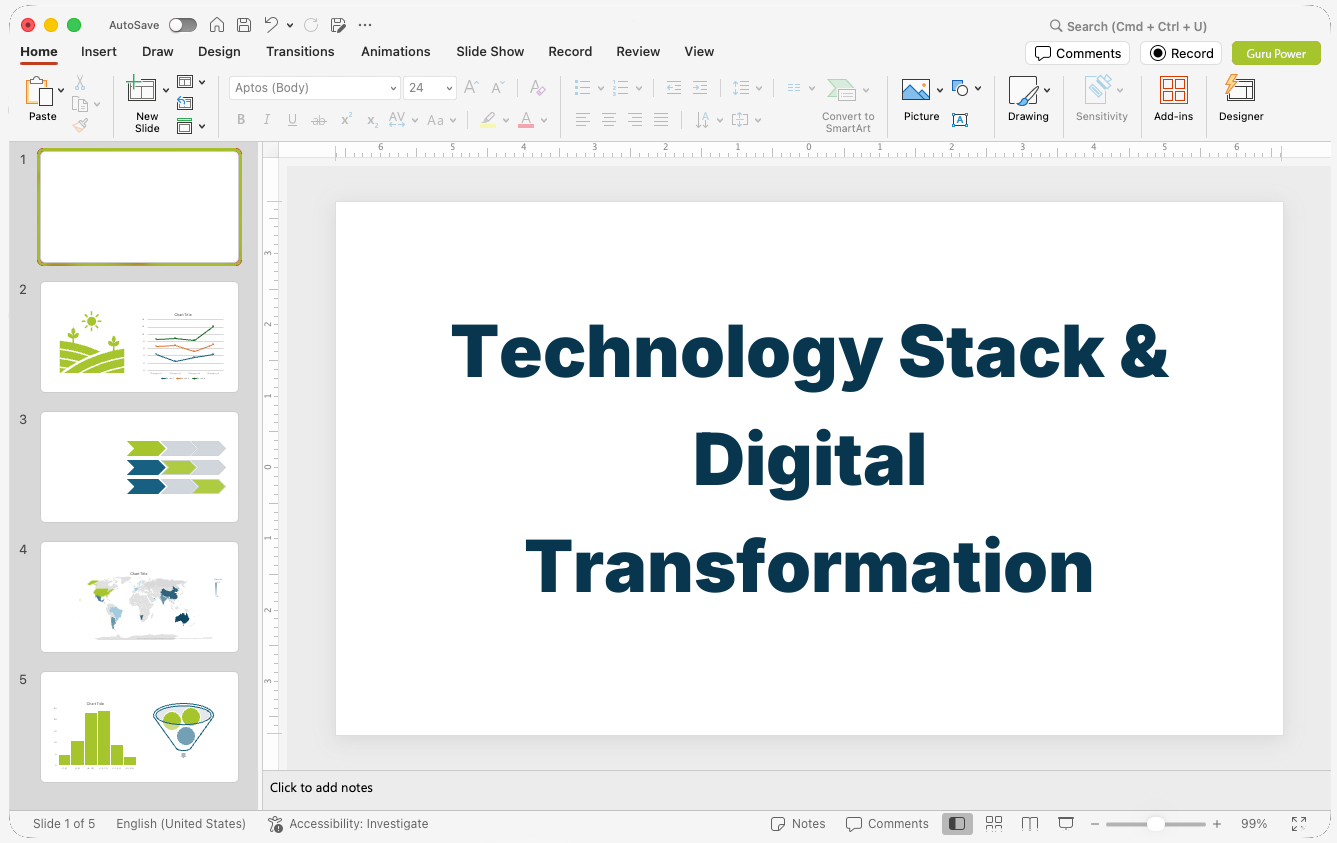Open the font color swatch
This screenshot has width=1337, height=843.
click(526, 120)
